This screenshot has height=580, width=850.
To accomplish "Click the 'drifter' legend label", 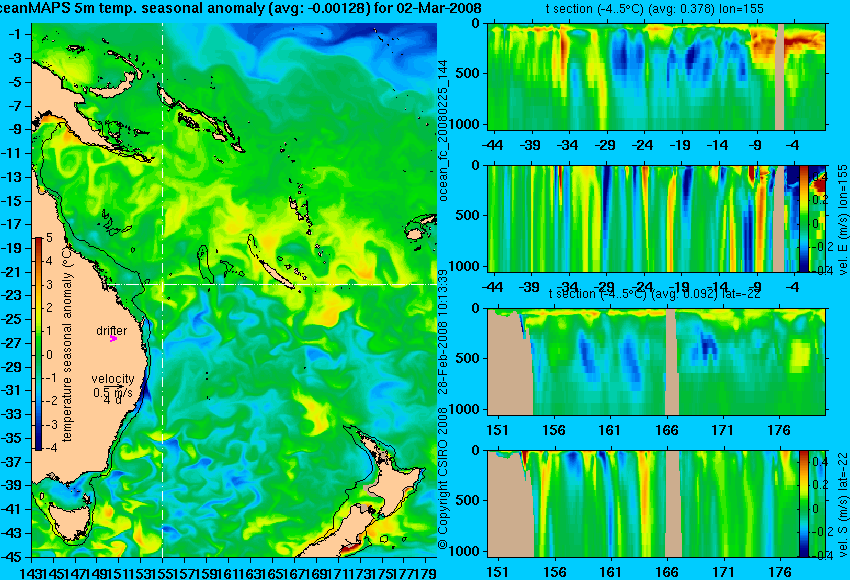I will tap(112, 331).
